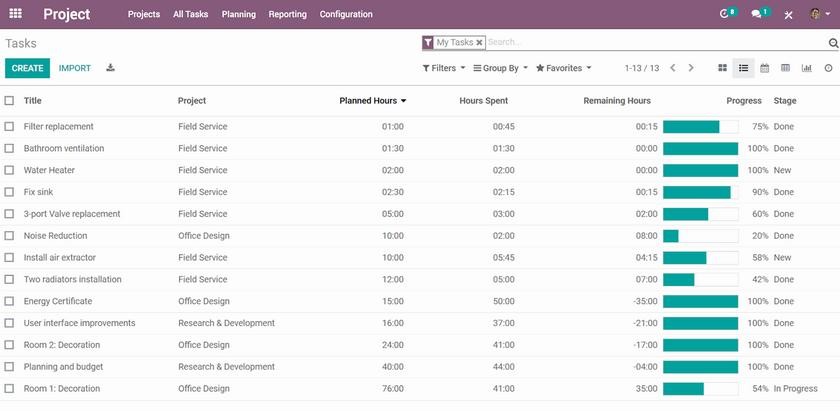The height and width of the screenshot is (411, 840).
Task: Click the Room 1: Decoration progress bar
Action: point(701,388)
